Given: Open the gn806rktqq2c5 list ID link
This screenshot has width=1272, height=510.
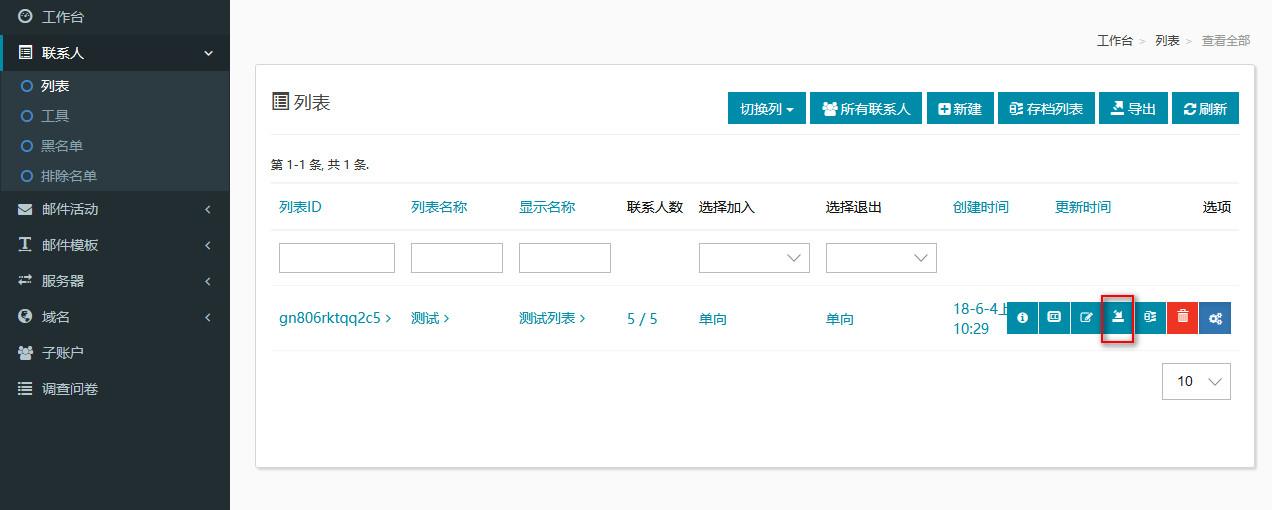Looking at the screenshot, I should [330, 318].
